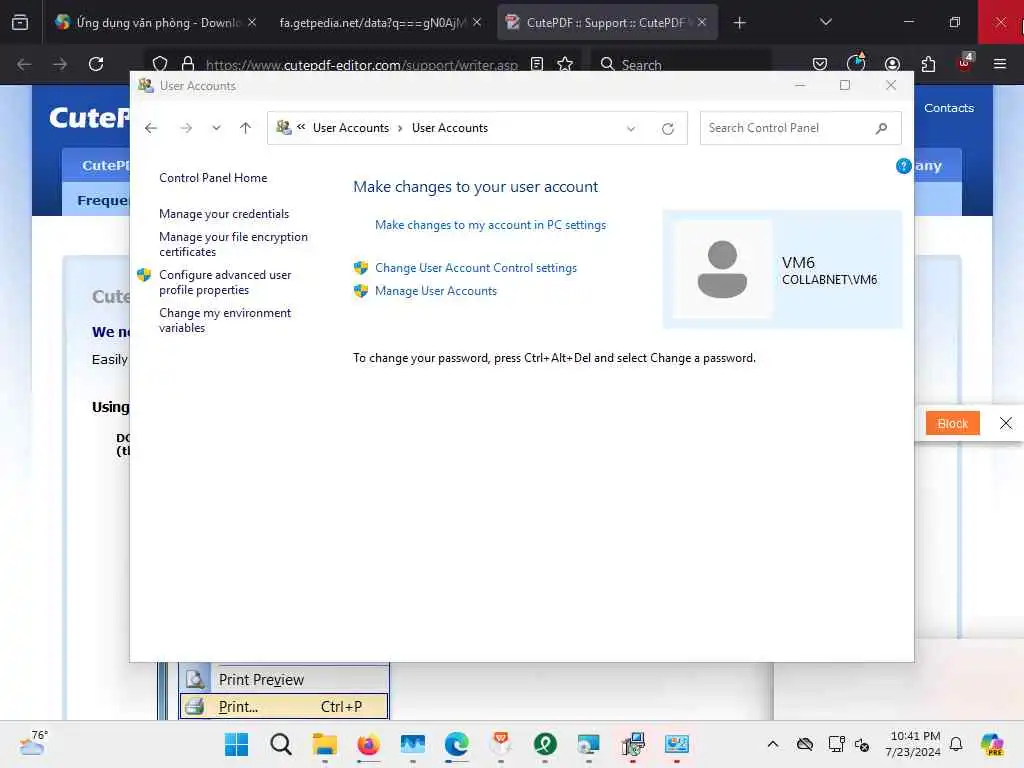This screenshot has height=768, width=1024.
Task: Open Firefox application menu
Action: [1000, 64]
